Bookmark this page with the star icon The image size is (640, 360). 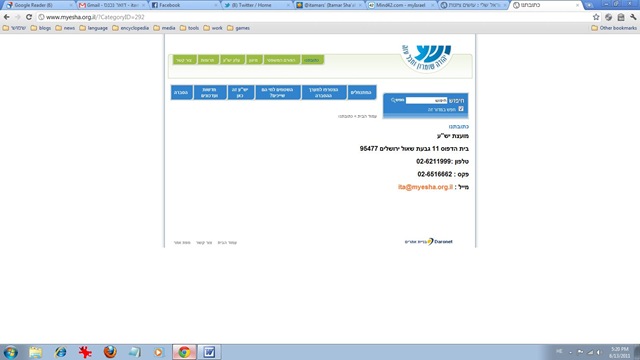point(596,17)
